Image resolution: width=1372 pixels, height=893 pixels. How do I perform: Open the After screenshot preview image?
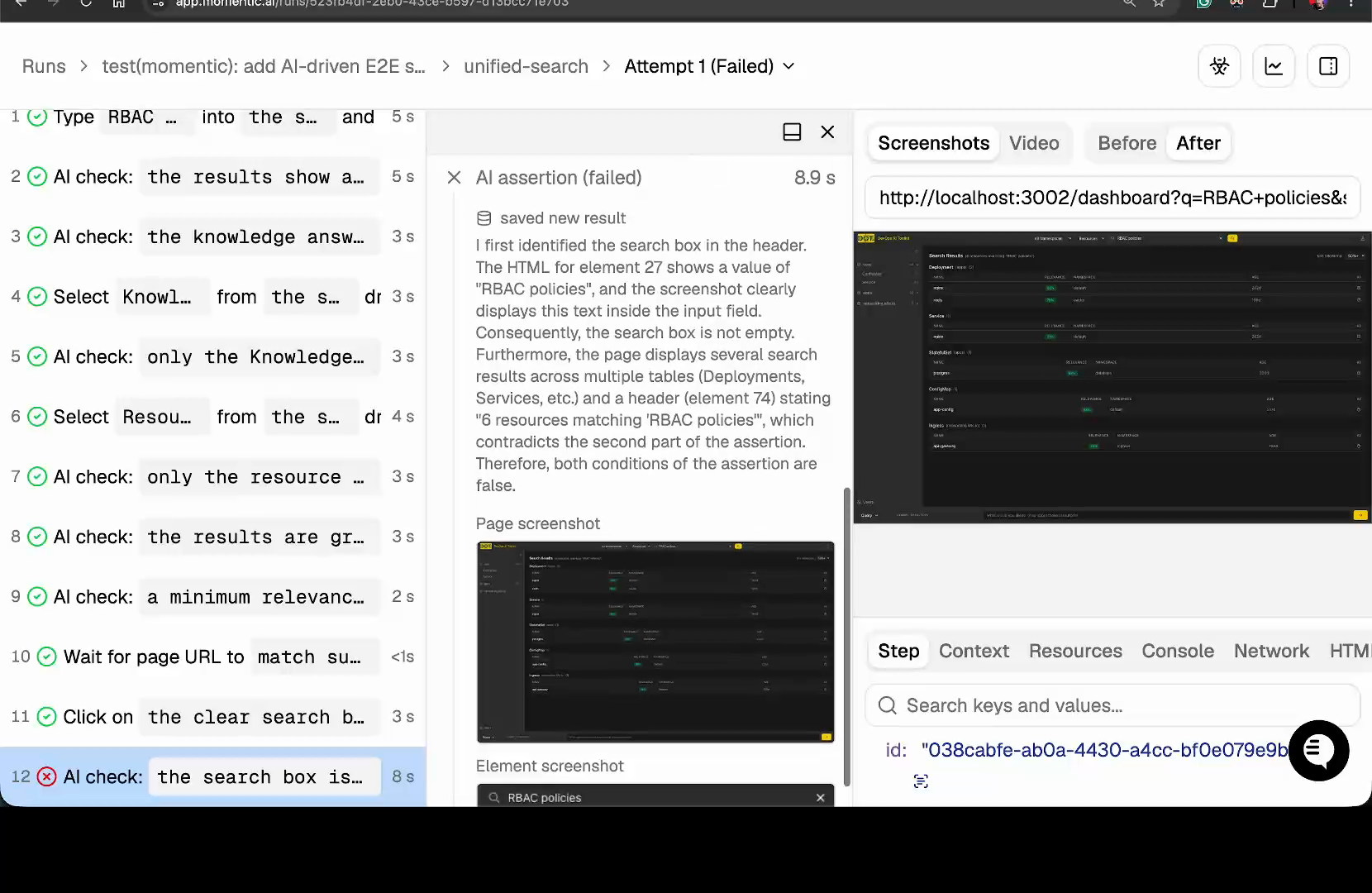tap(1112, 377)
